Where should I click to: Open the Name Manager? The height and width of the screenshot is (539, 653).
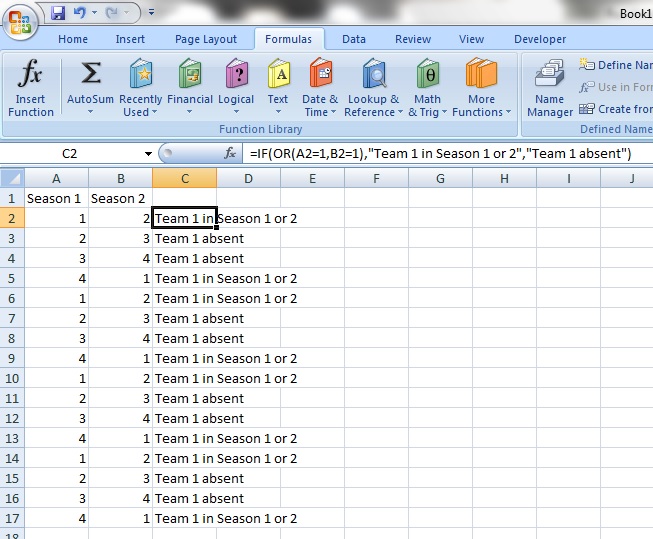[x=549, y=88]
